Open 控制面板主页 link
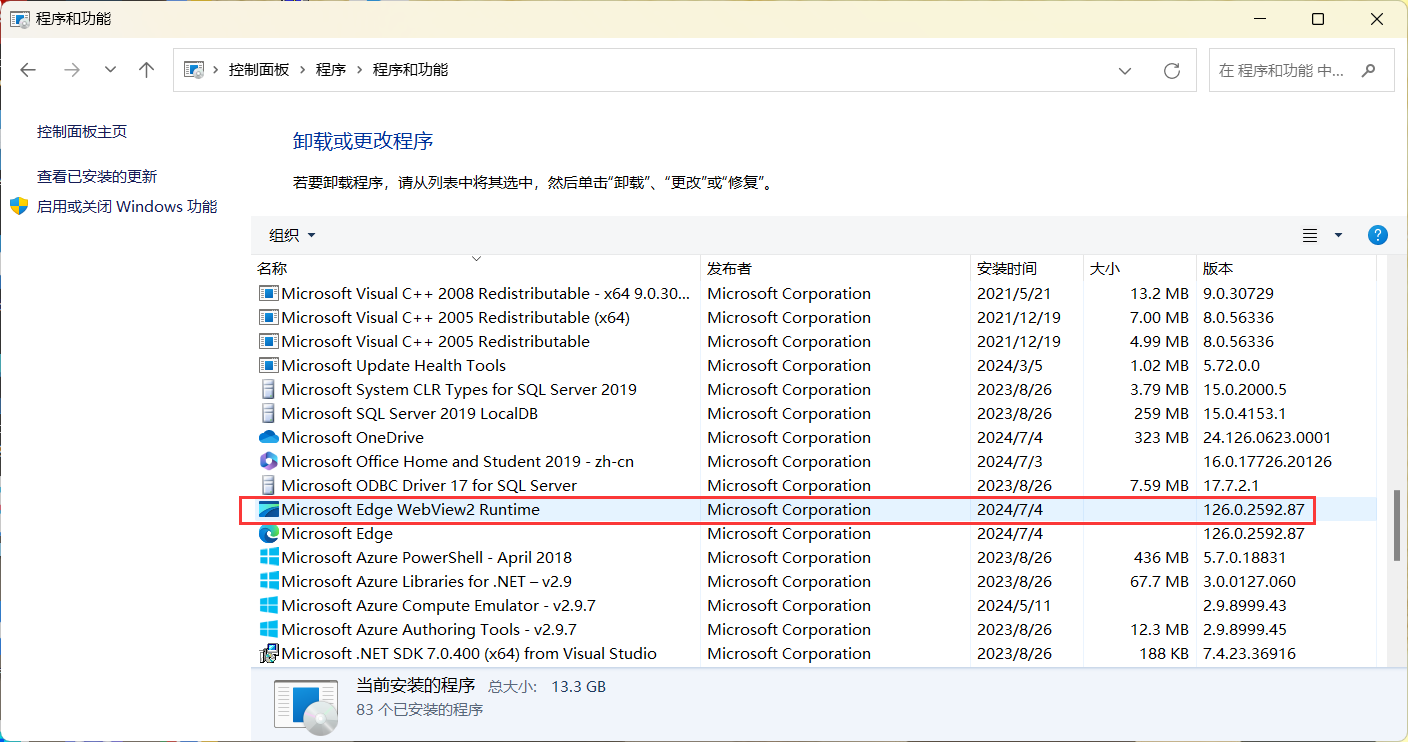 coord(82,131)
